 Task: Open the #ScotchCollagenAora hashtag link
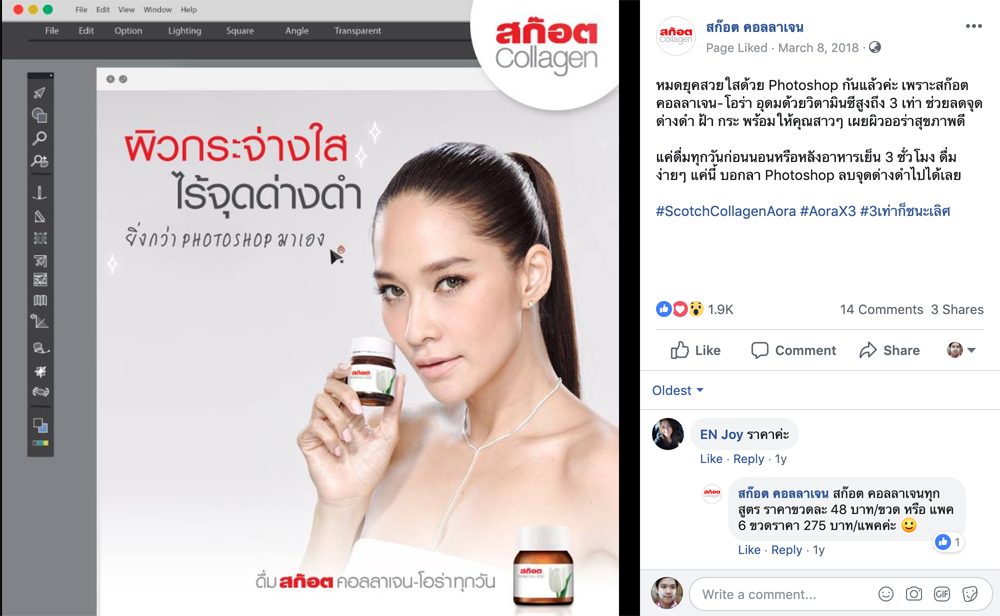[726, 211]
